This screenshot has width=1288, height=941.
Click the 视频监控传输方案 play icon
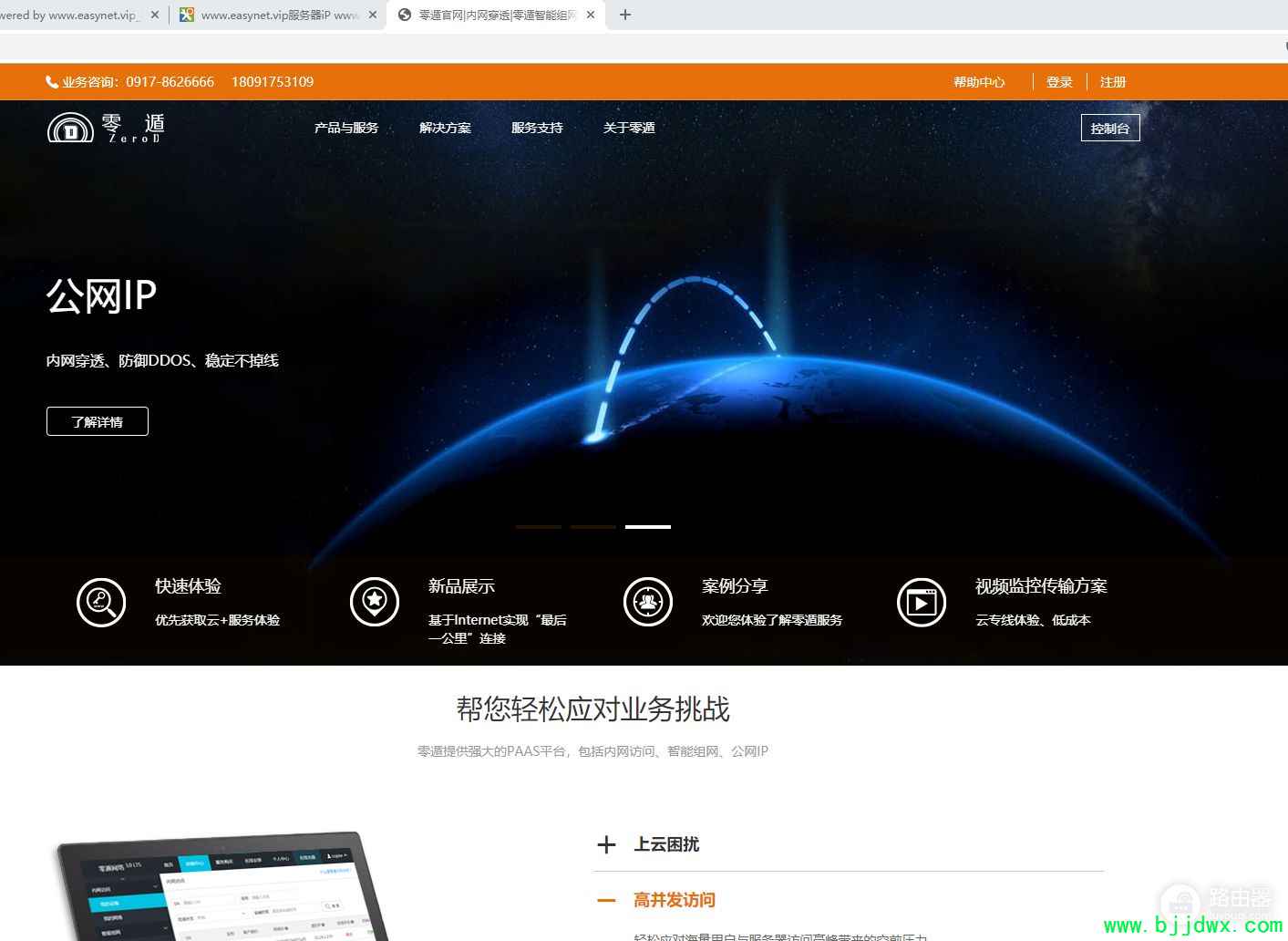(922, 603)
